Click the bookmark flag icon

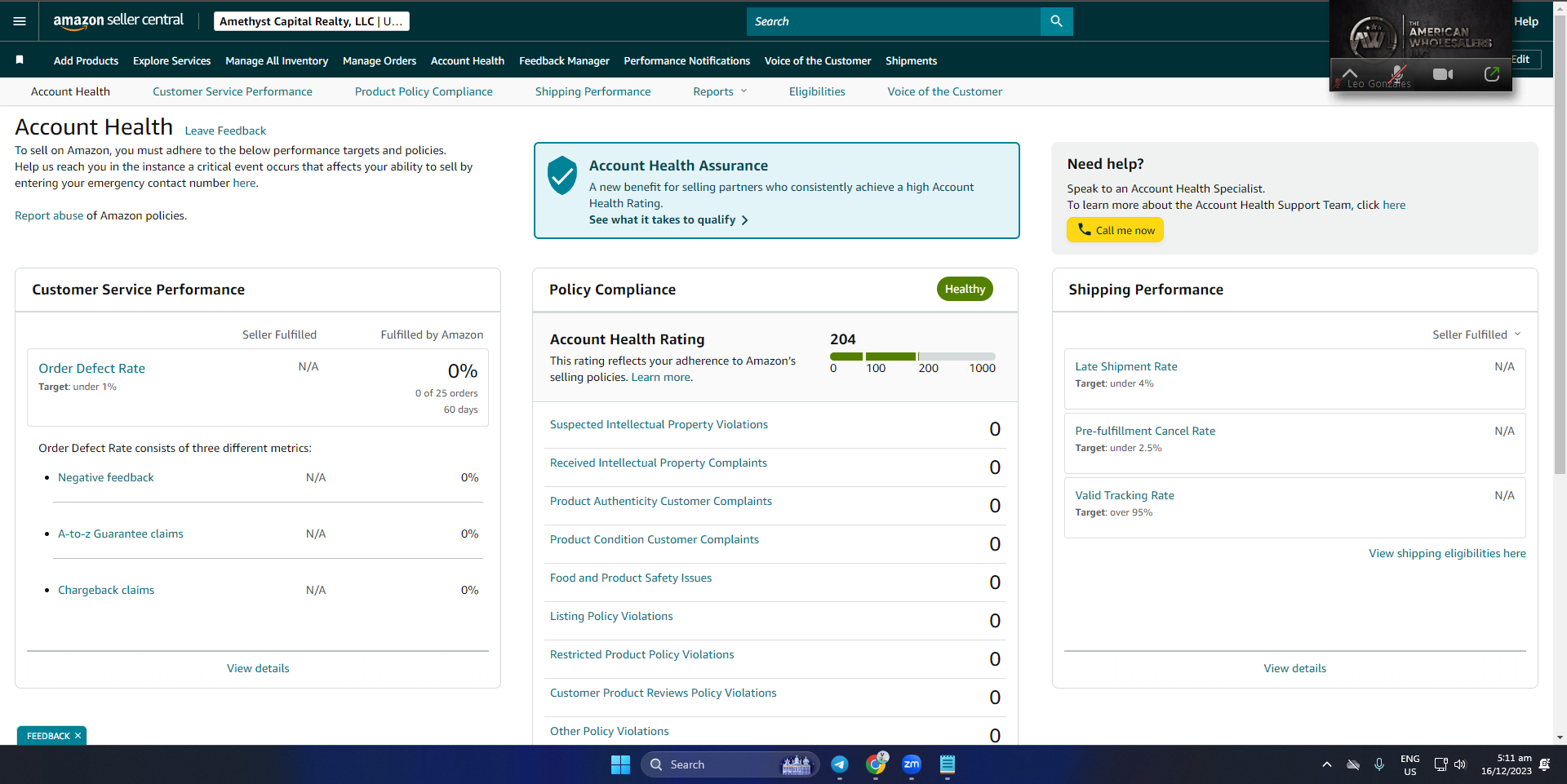[20, 60]
